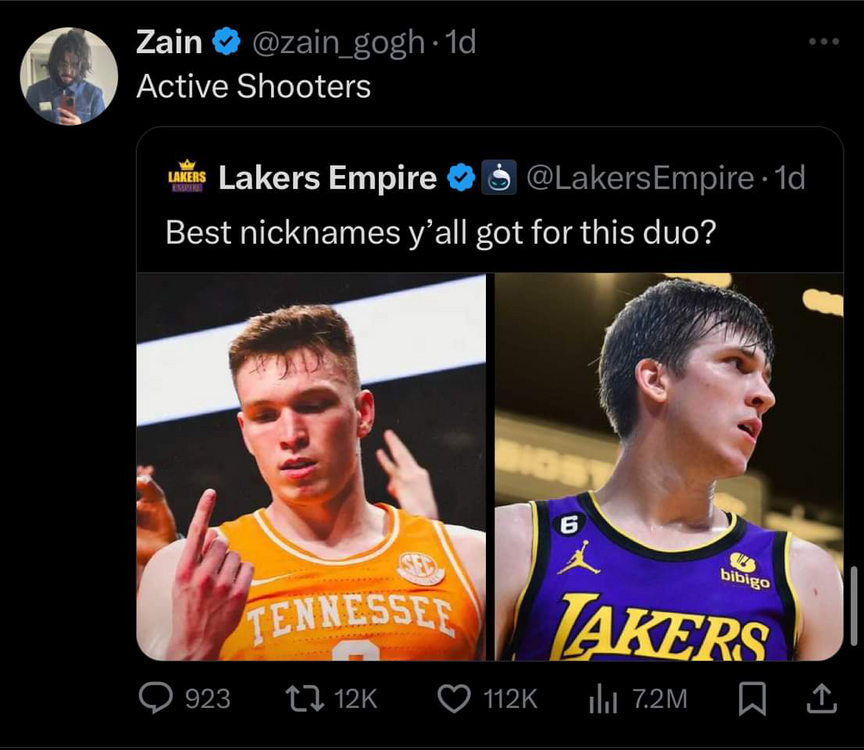Share the tweet via share icon
Screen dimensions: 864x750
click(821, 698)
